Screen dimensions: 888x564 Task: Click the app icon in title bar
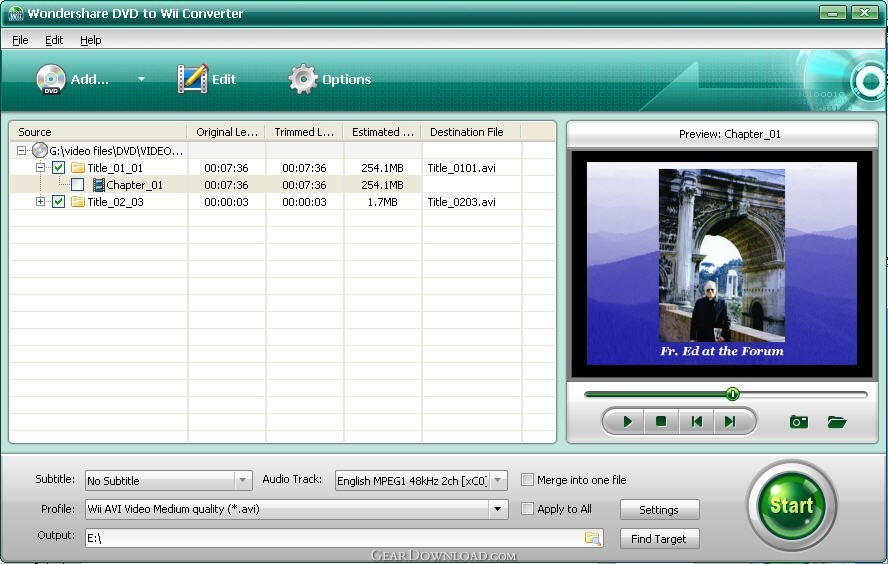point(15,13)
